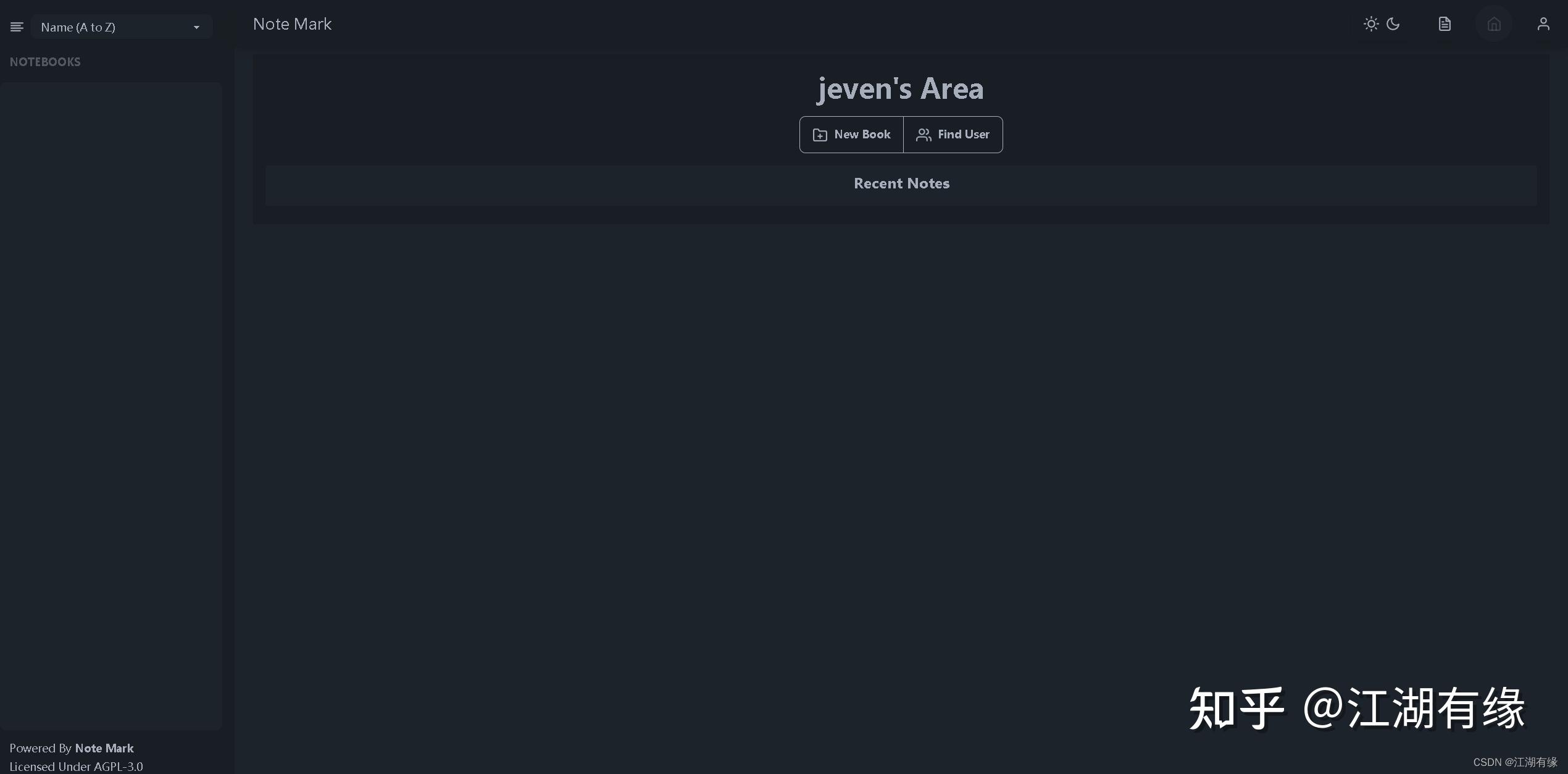Toggle the interface to dark mode
The image size is (1568, 774).
[x=1393, y=23]
